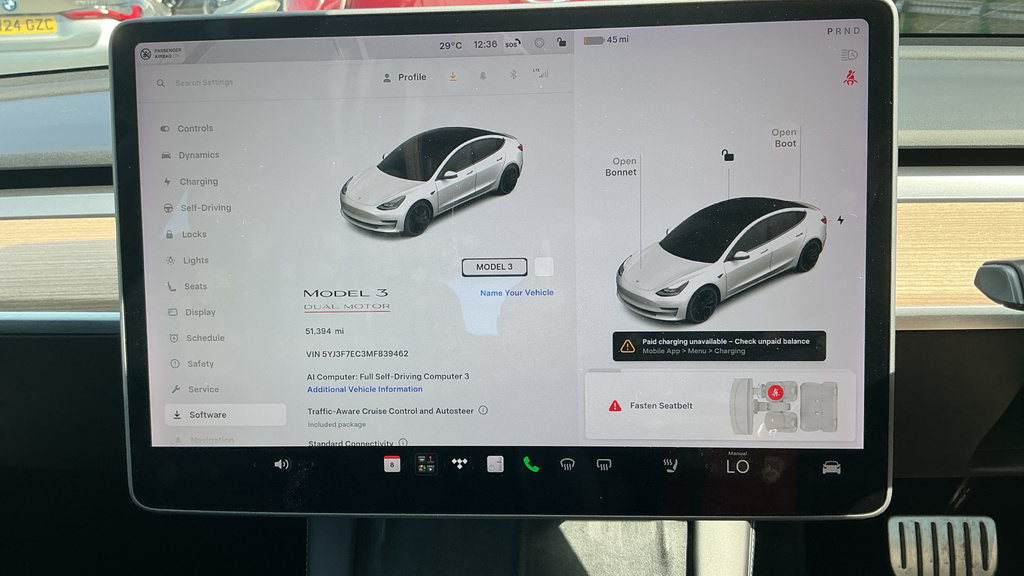Click Name Your Vehicle link
The width and height of the screenshot is (1024, 576).
coord(517,293)
